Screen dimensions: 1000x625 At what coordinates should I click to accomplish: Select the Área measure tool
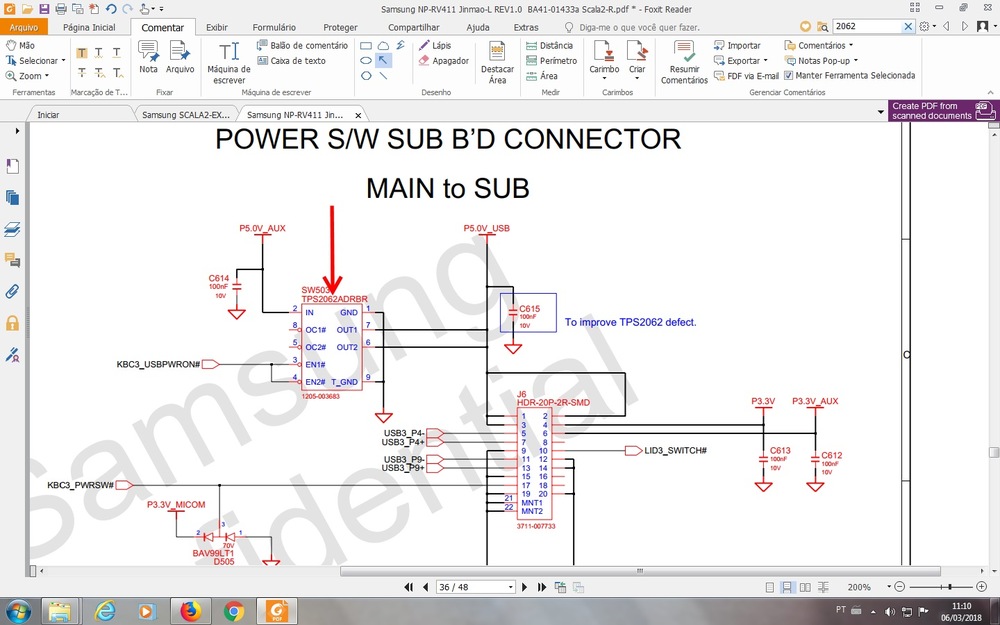pyautogui.click(x=541, y=76)
